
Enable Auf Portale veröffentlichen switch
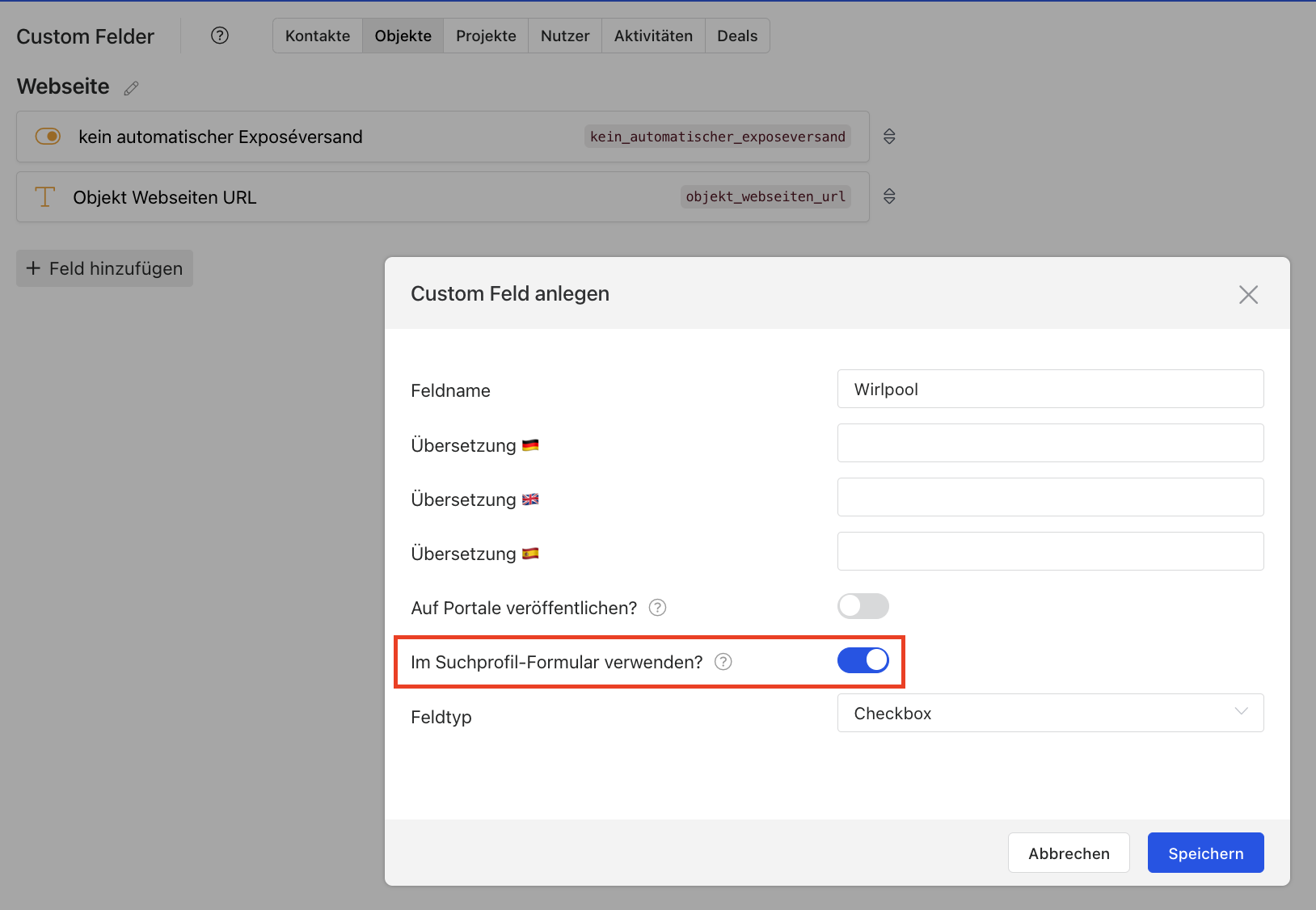click(863, 606)
